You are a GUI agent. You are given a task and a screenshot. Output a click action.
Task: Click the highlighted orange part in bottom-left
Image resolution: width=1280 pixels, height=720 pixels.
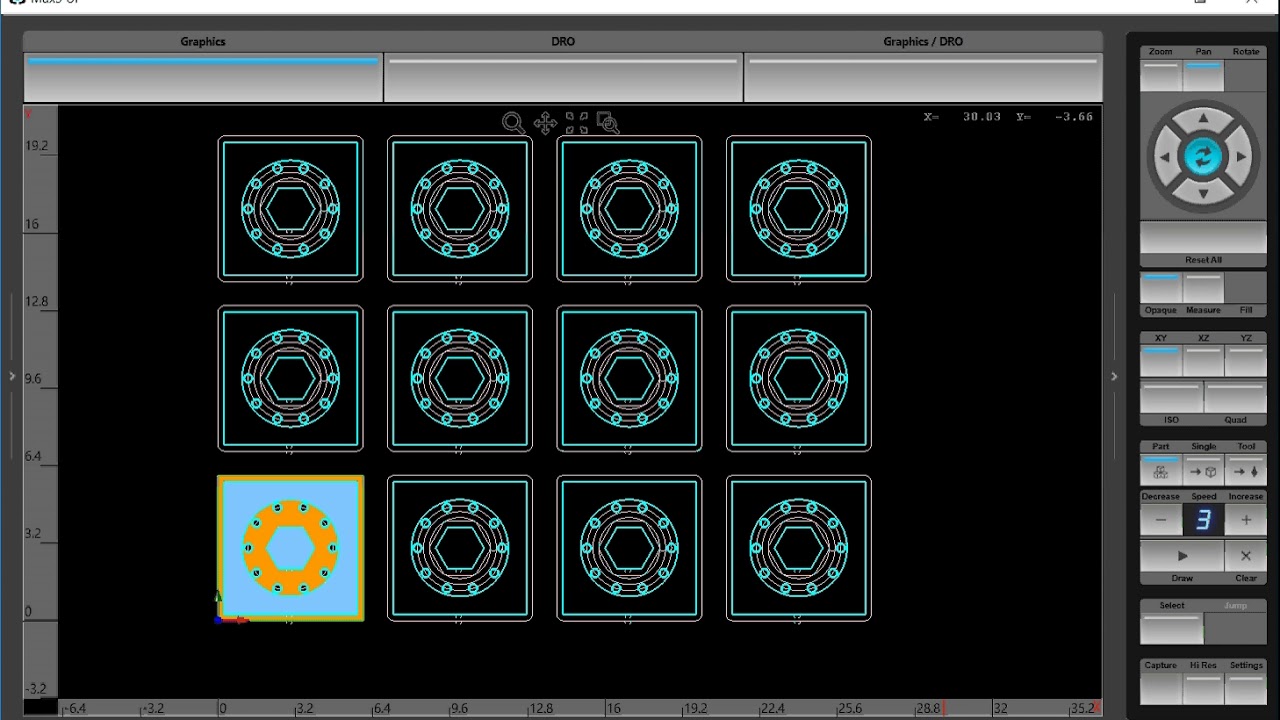pyautogui.click(x=291, y=548)
